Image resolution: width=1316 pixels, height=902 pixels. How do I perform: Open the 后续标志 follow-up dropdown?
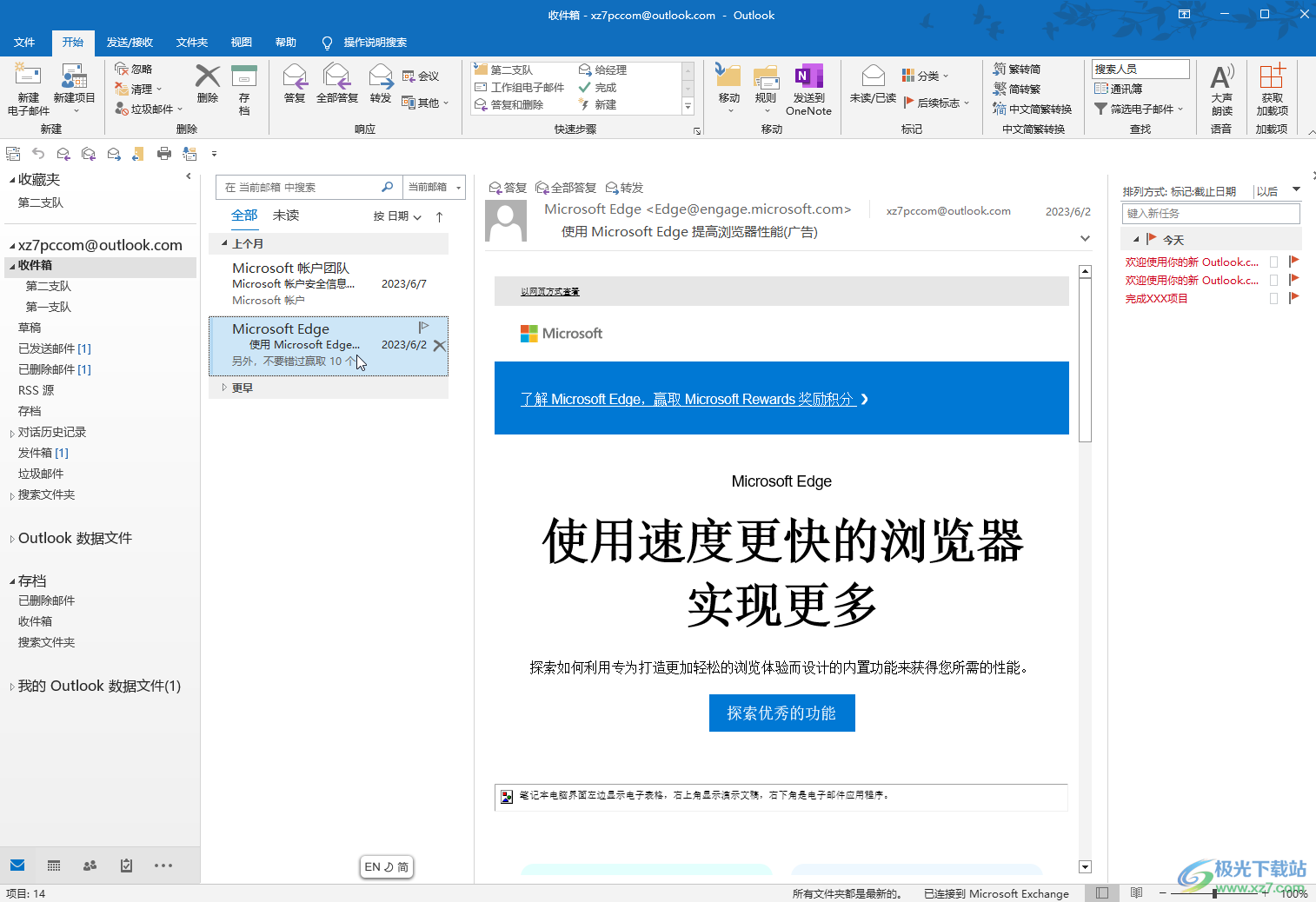tap(936, 103)
